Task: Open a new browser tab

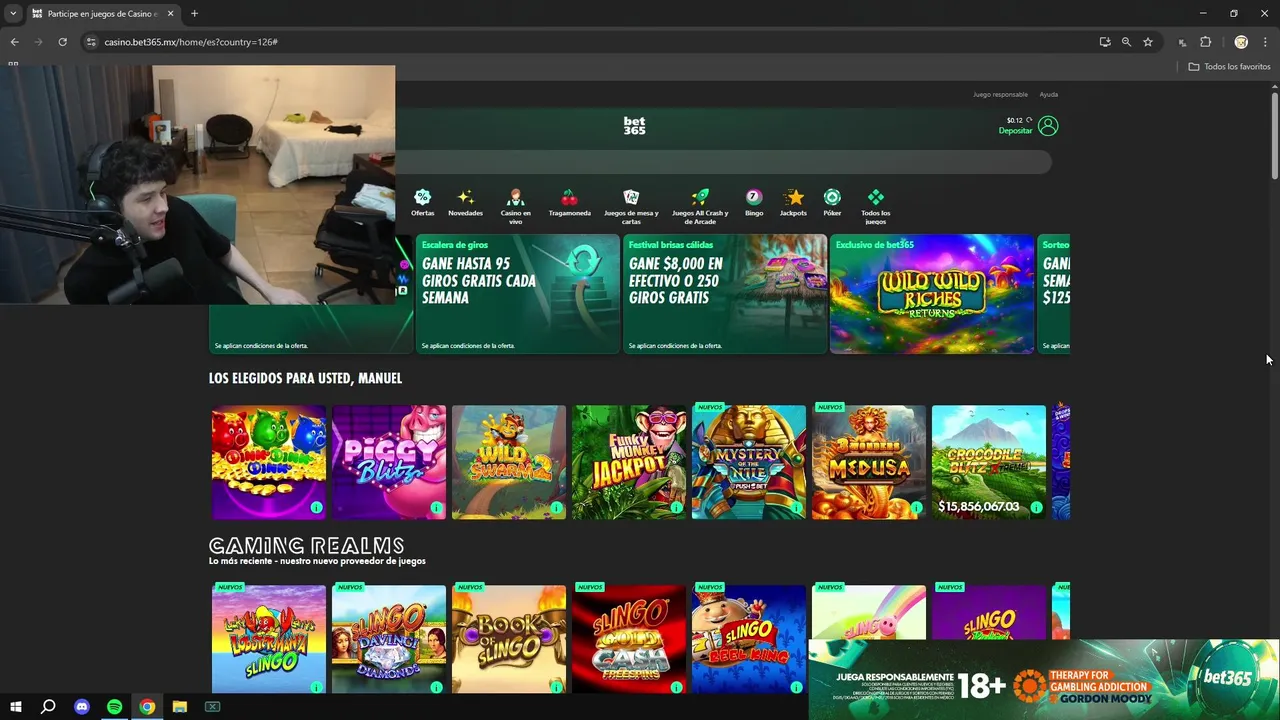Action: point(194,13)
